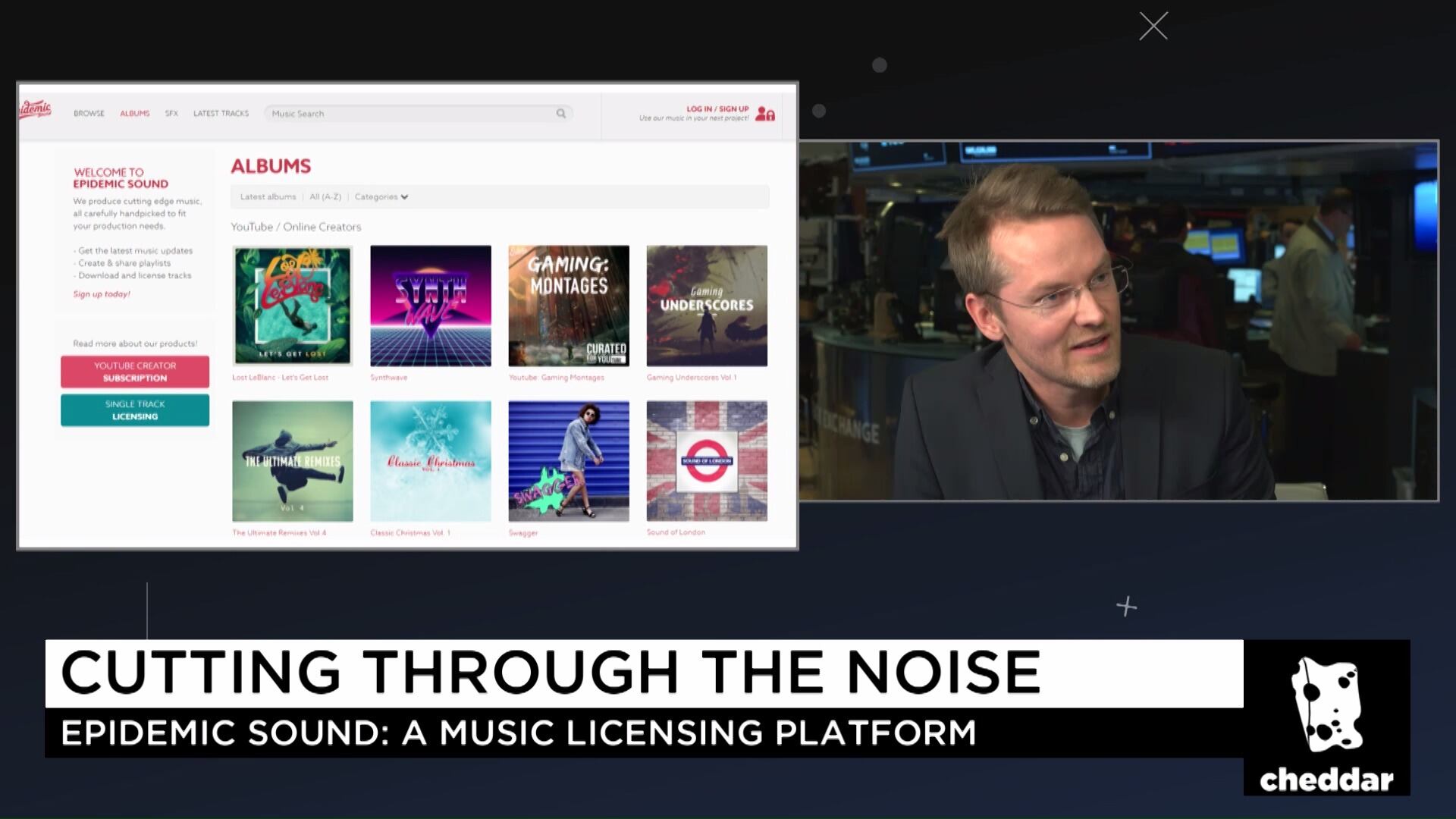Screen dimensions: 1456x819
Task: Open Gaming Montages album thumbnail
Action: (569, 306)
